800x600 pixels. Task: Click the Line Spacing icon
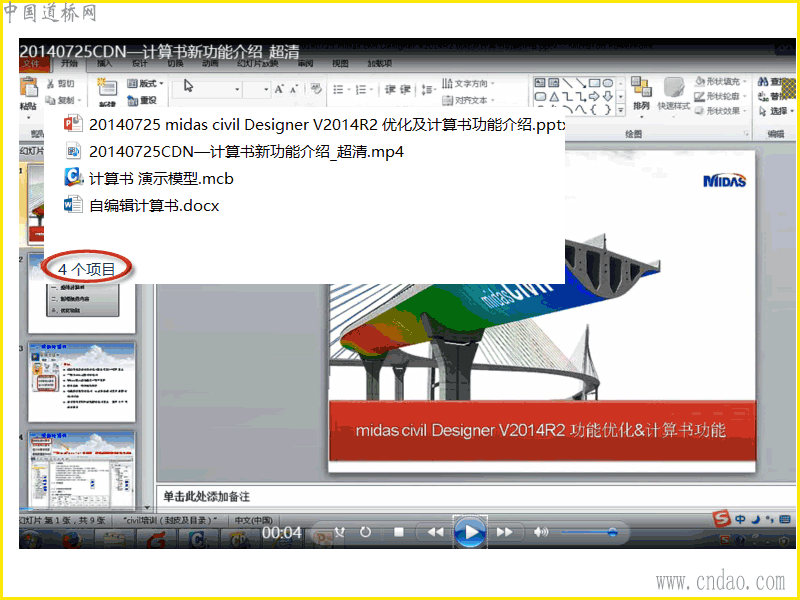click(427, 90)
